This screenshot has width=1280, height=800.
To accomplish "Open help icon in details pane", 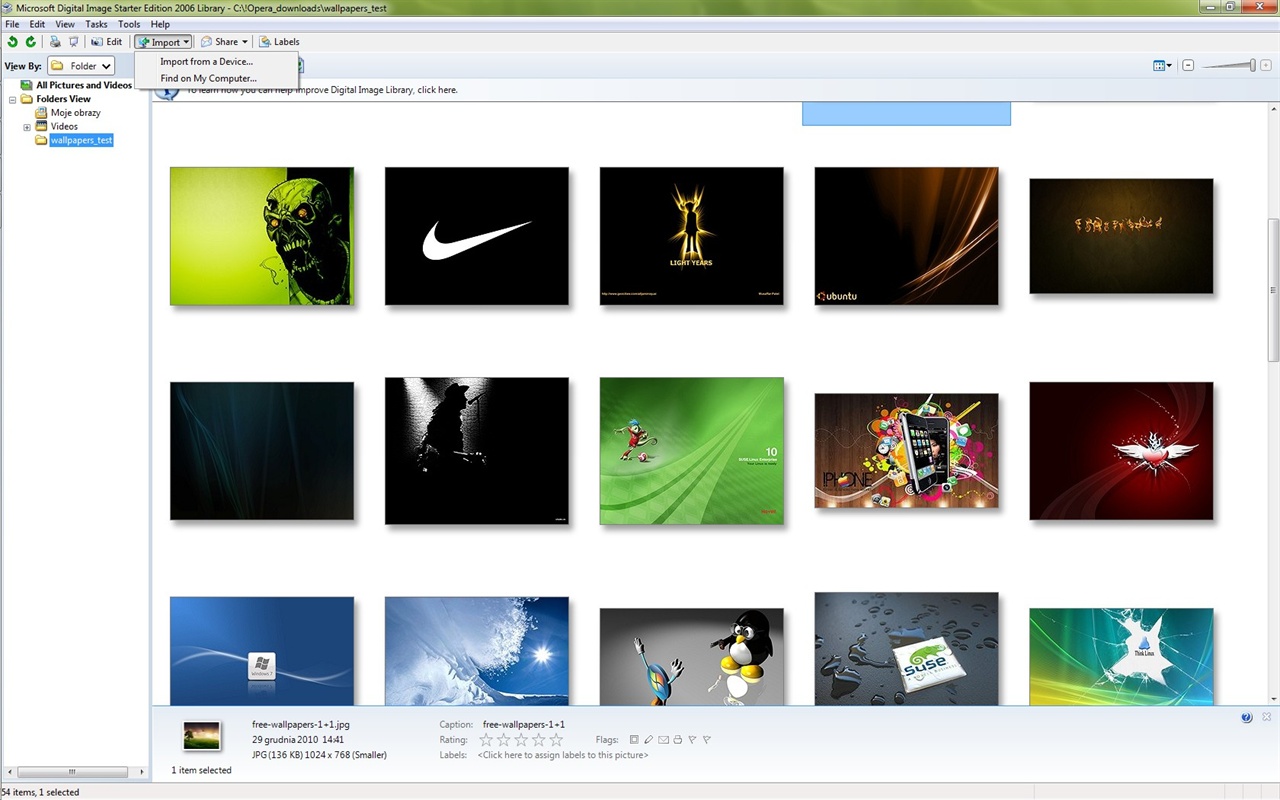I will [1247, 718].
